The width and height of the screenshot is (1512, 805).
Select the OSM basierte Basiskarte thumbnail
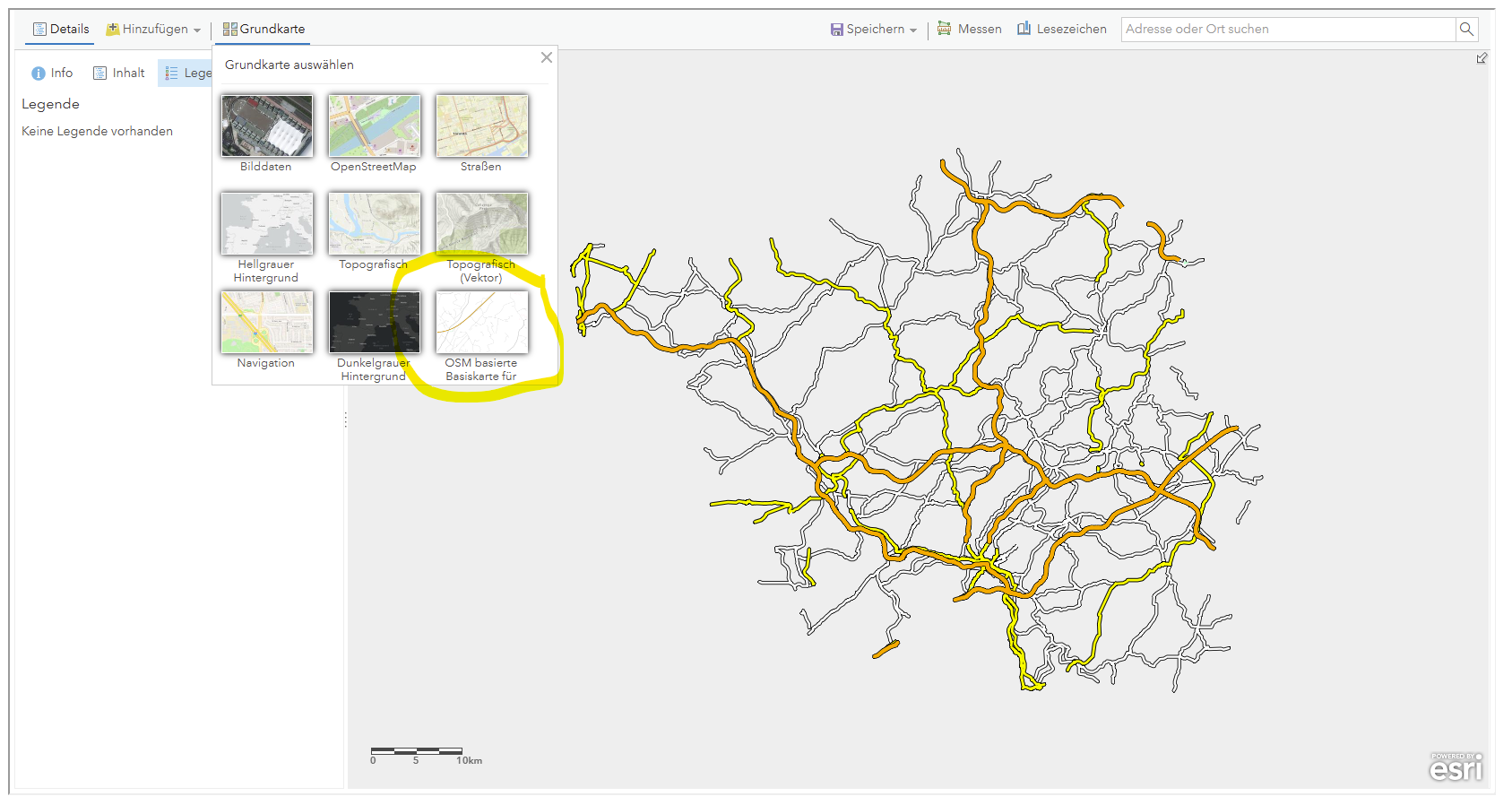(x=481, y=322)
